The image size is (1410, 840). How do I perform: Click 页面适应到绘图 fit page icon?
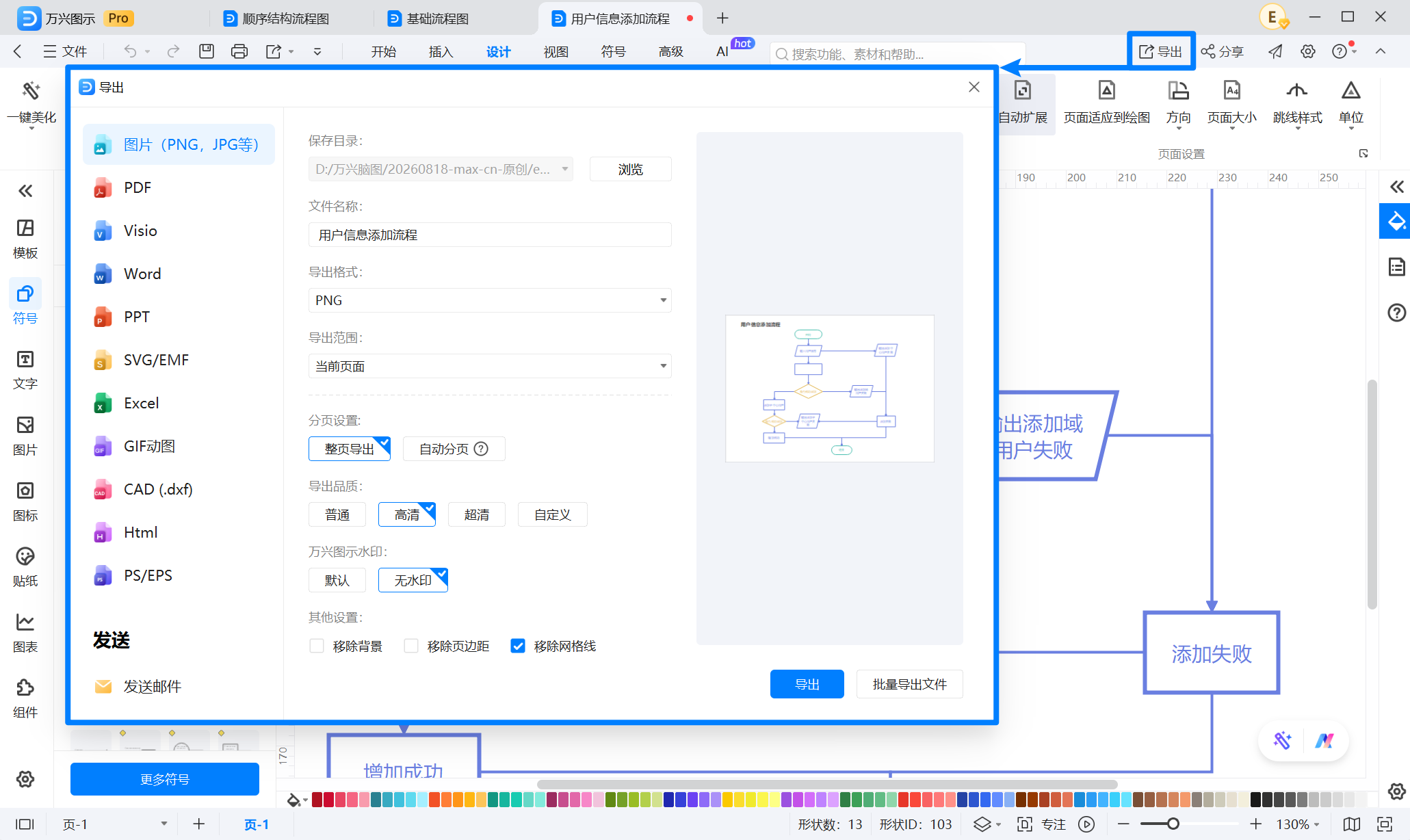tap(1106, 90)
